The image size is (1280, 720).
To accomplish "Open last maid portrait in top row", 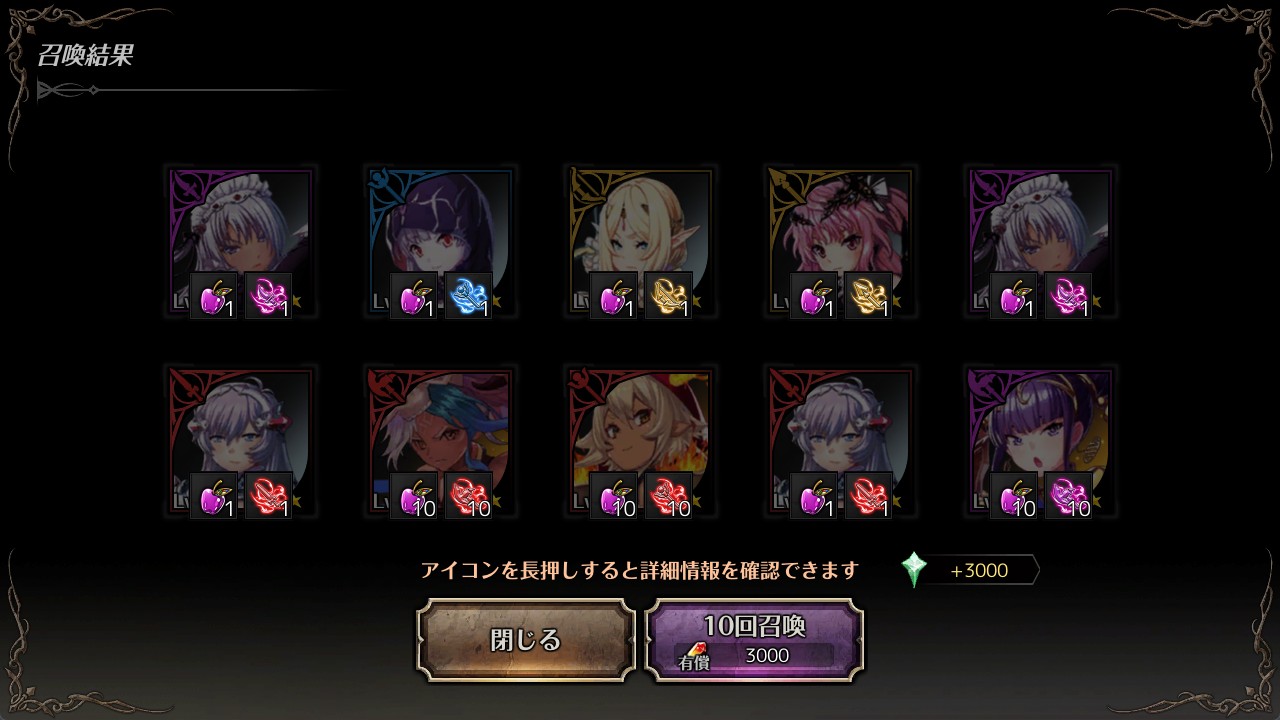I will coord(1041,242).
